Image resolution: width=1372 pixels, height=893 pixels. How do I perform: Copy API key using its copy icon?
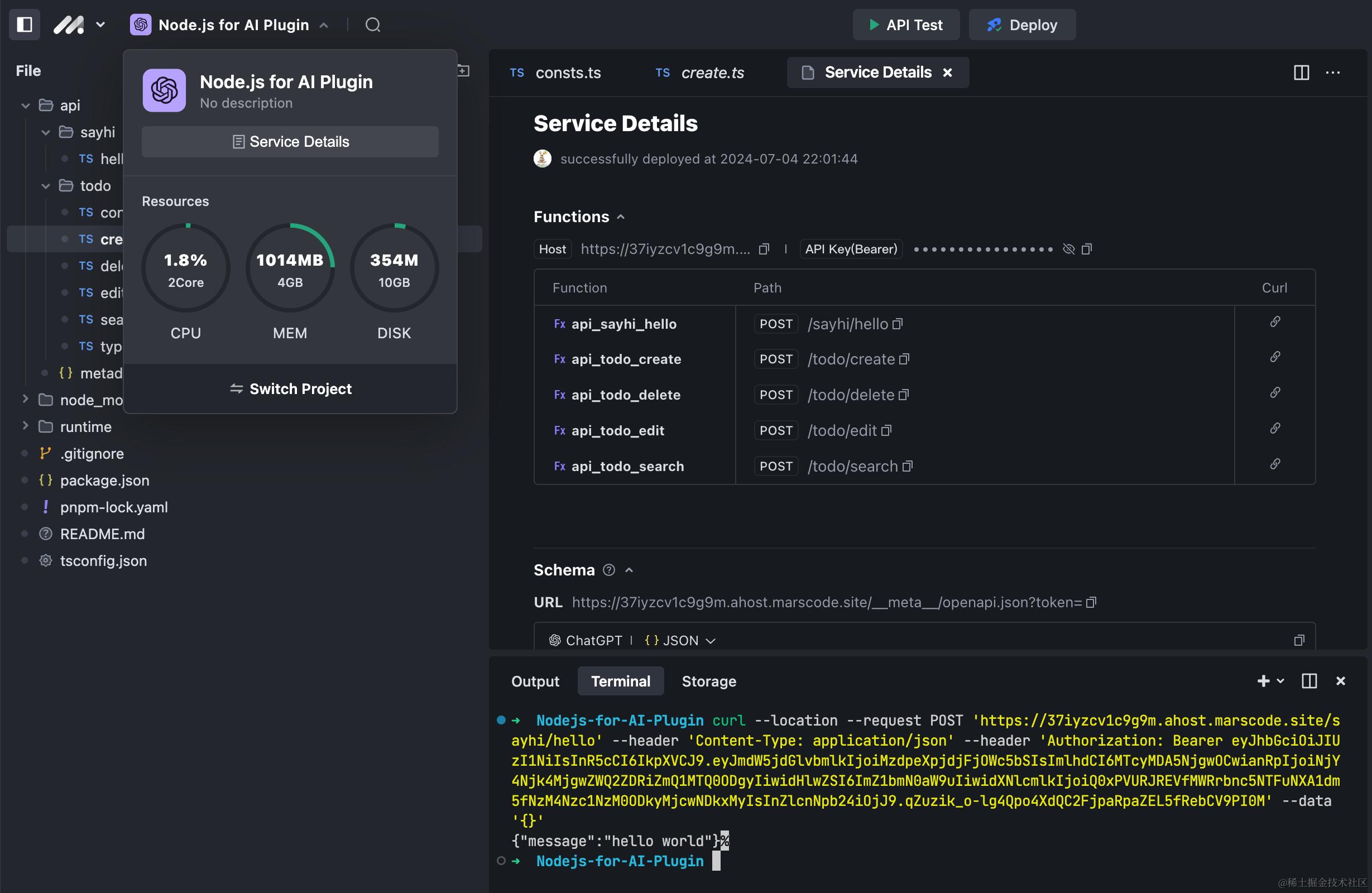coord(1087,249)
